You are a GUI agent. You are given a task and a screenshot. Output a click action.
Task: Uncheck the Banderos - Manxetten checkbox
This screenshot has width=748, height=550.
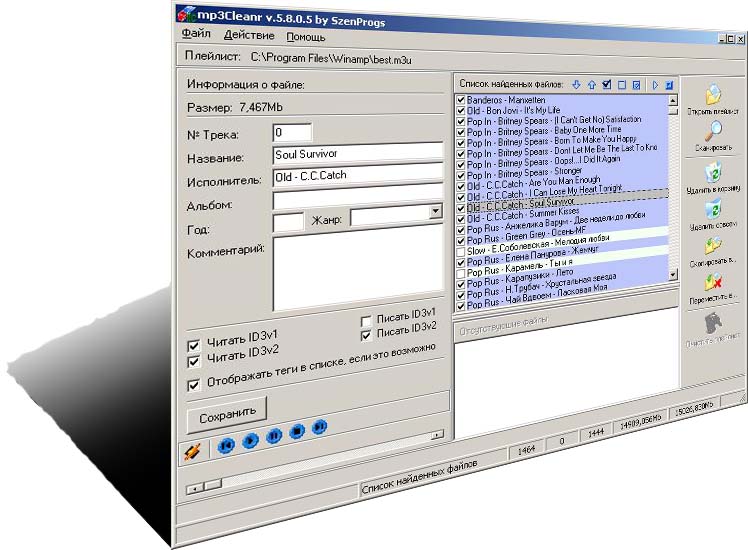(461, 100)
